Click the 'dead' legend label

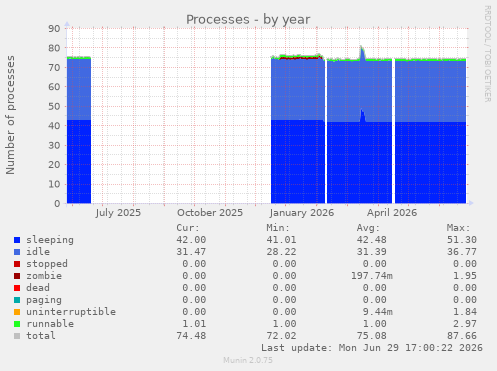click(x=38, y=288)
